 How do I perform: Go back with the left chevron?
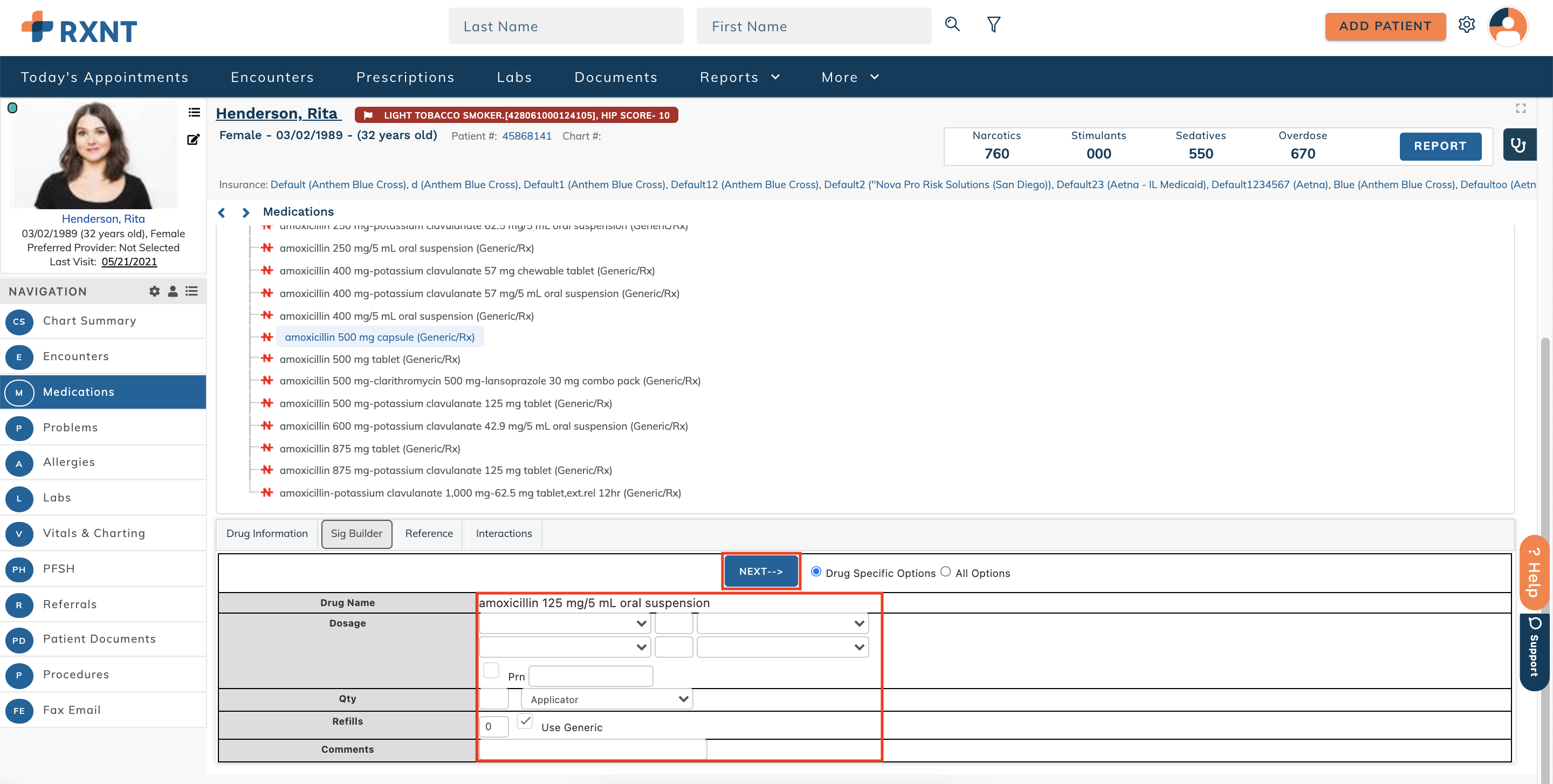pos(222,212)
